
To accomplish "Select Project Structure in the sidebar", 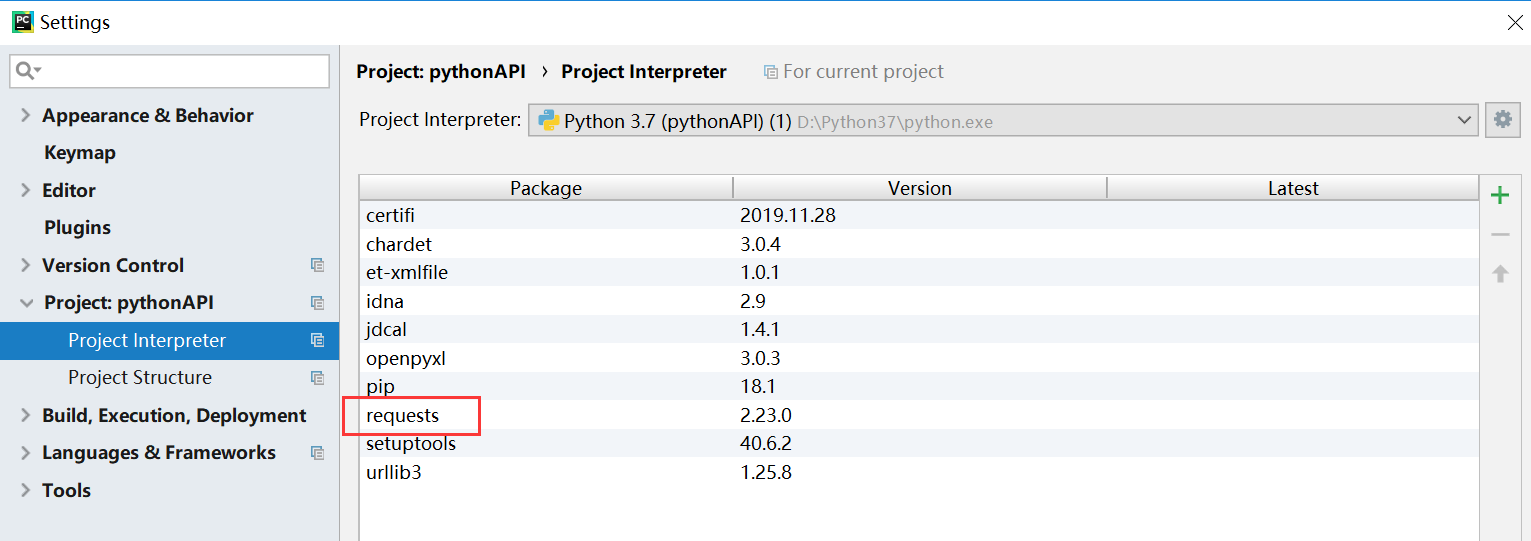I will tap(140, 378).
